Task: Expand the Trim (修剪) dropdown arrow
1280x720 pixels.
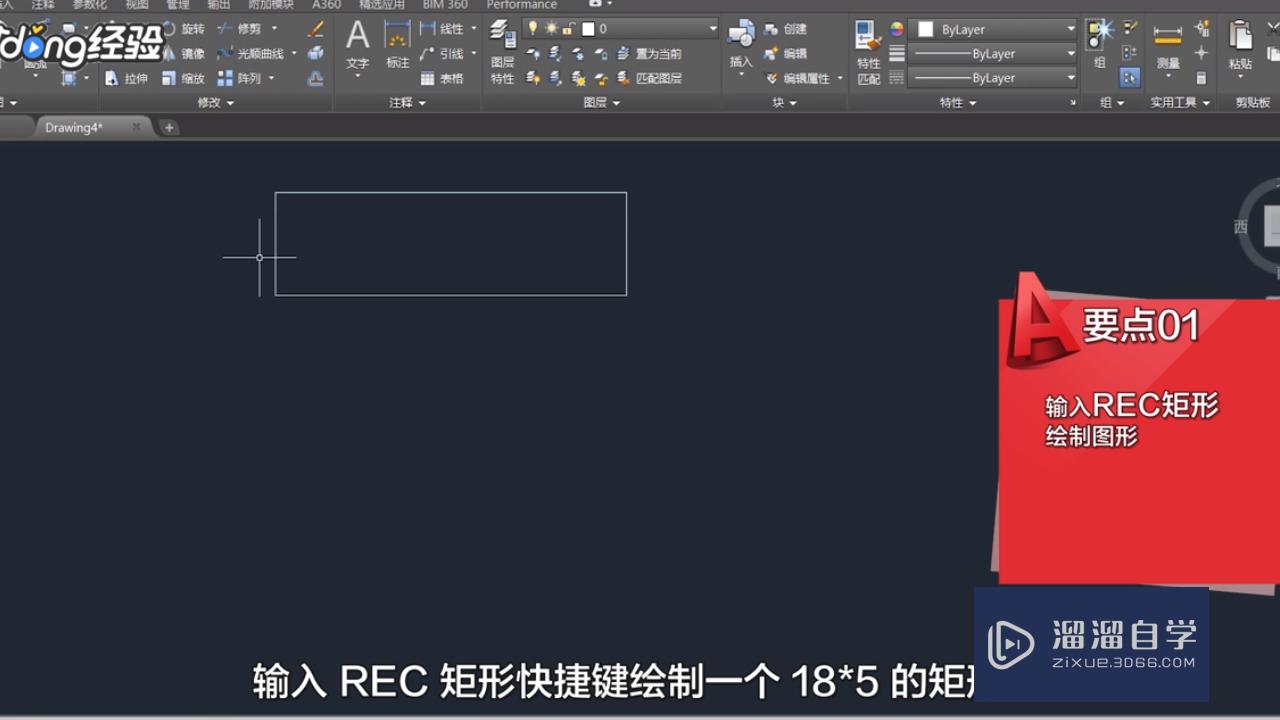Action: [x=273, y=29]
